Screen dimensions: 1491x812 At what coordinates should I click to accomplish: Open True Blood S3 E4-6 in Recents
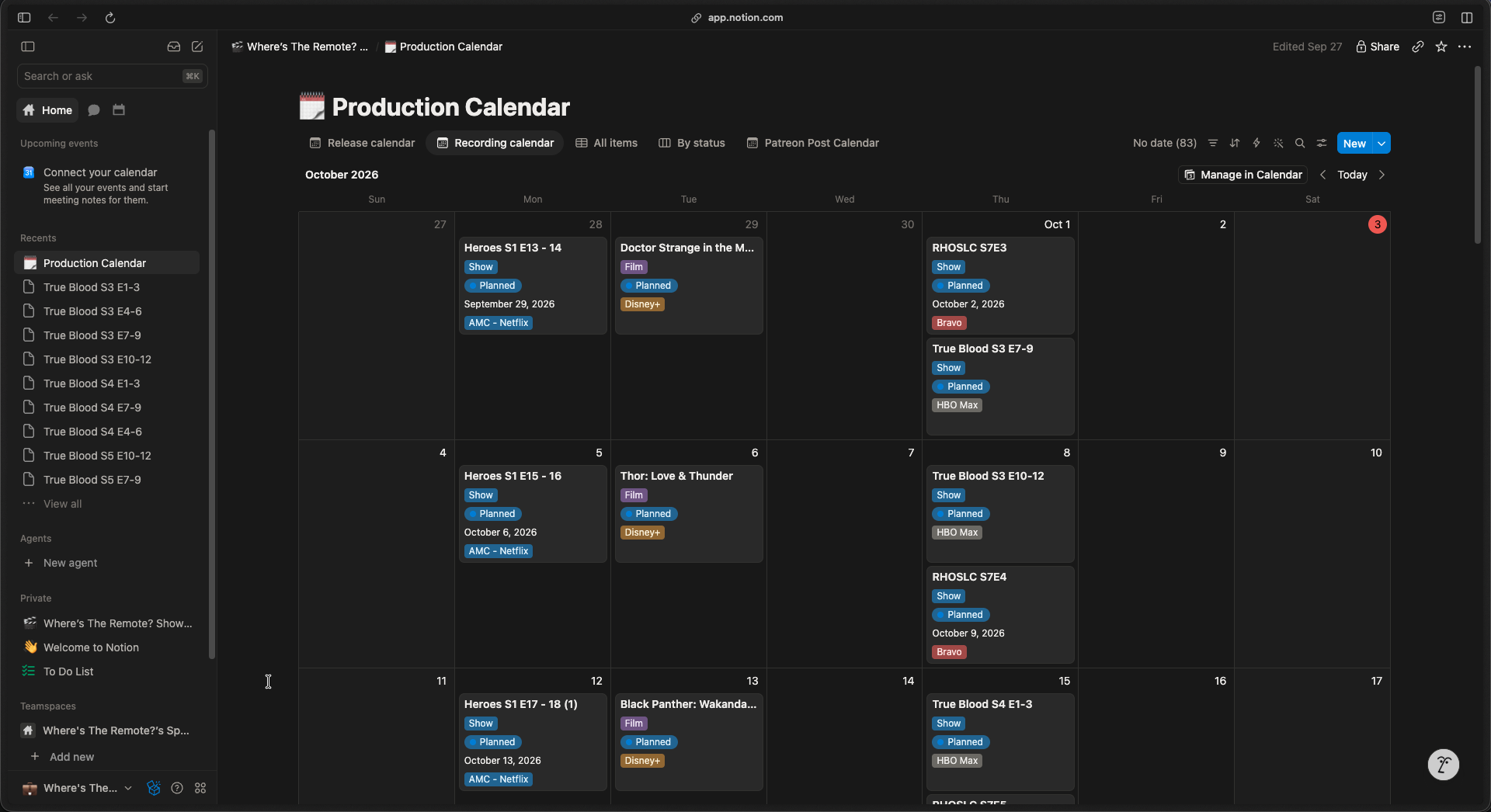(107, 311)
